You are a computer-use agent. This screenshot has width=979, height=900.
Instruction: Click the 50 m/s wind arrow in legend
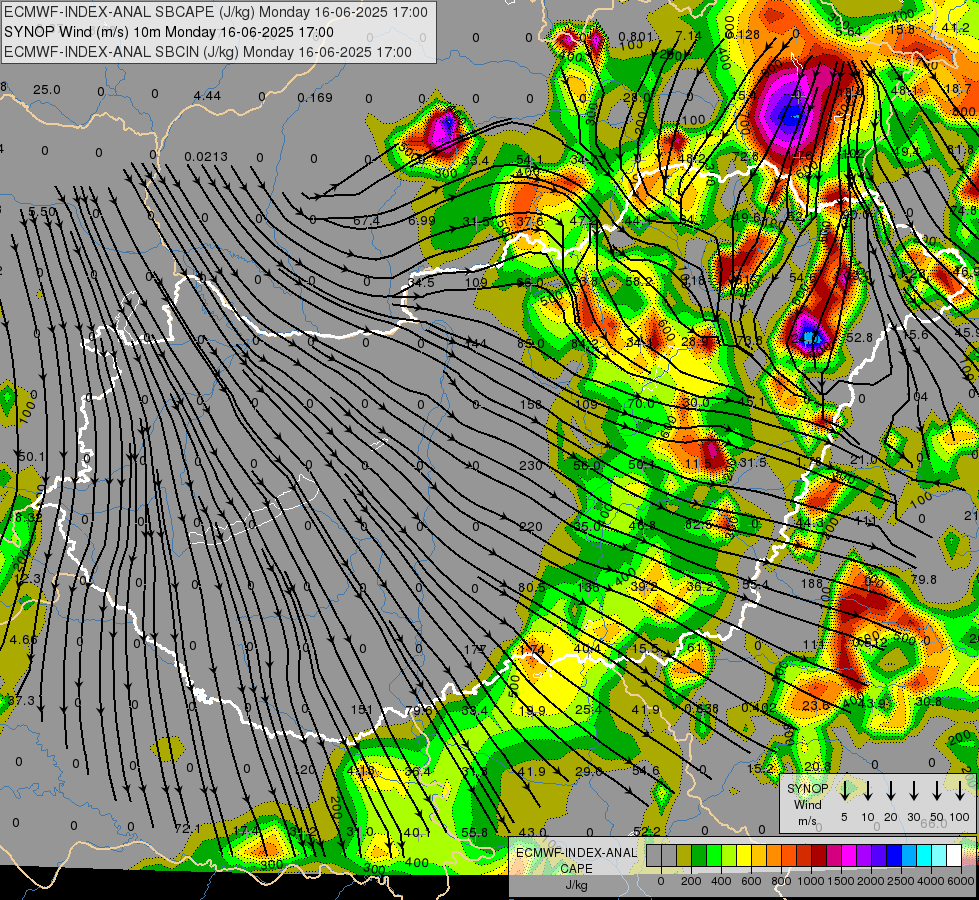(x=937, y=790)
